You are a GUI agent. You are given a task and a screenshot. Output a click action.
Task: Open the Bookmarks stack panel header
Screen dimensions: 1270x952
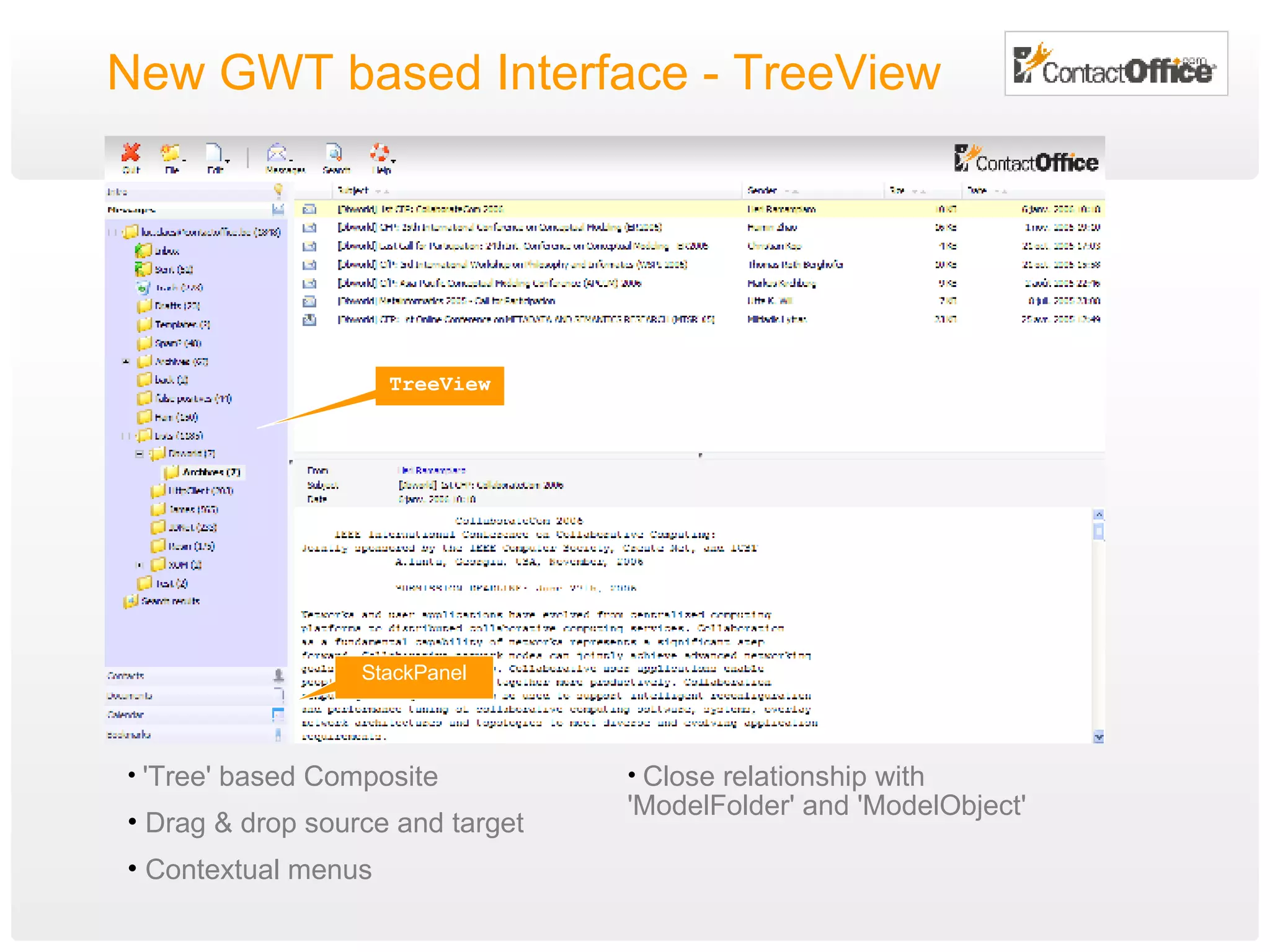[x=195, y=734]
